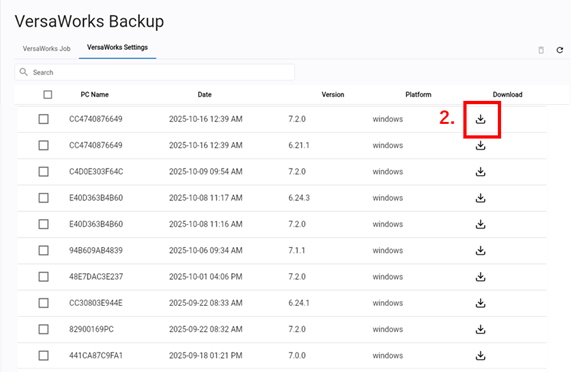Viewport: 571px width, 372px height.
Task: Download 94B609AB4839 settings backup
Action: coord(480,250)
